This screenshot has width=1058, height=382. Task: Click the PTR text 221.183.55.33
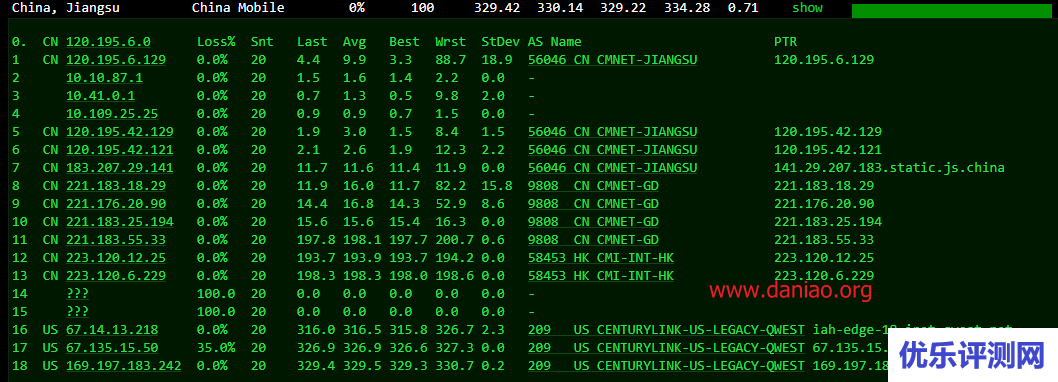(x=824, y=240)
